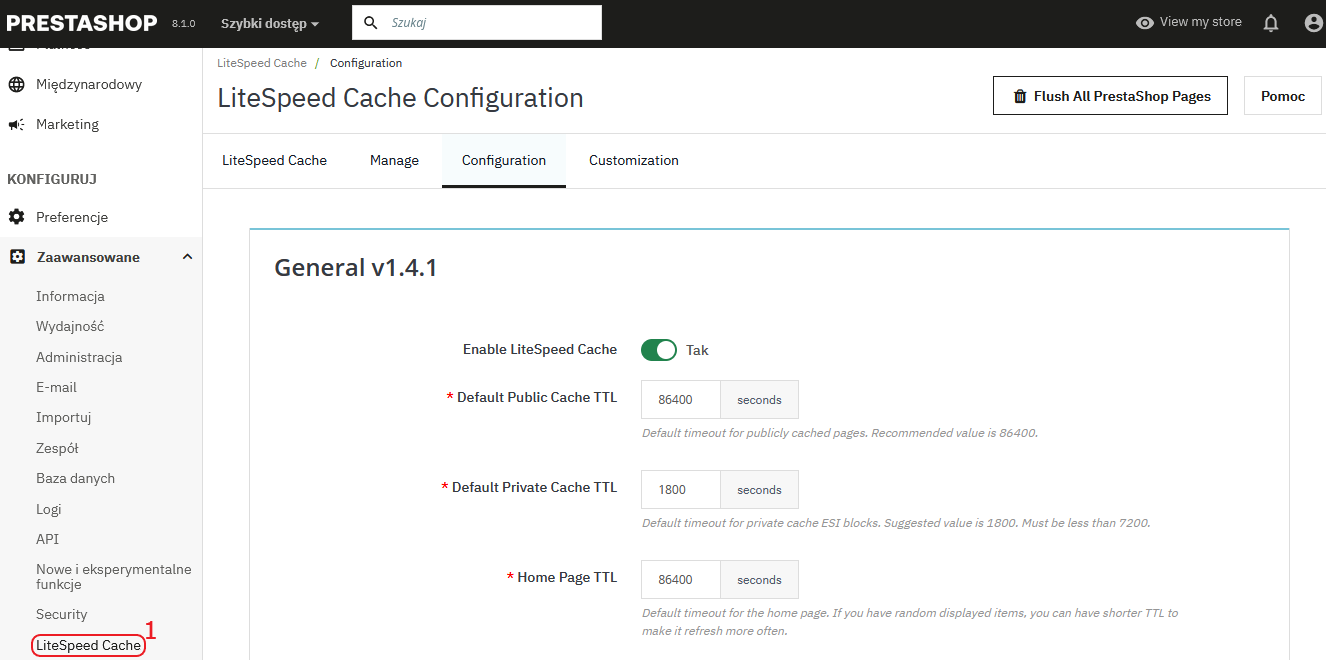Click the Pomoc help button
Screen dimensions: 1326x660
(1283, 96)
